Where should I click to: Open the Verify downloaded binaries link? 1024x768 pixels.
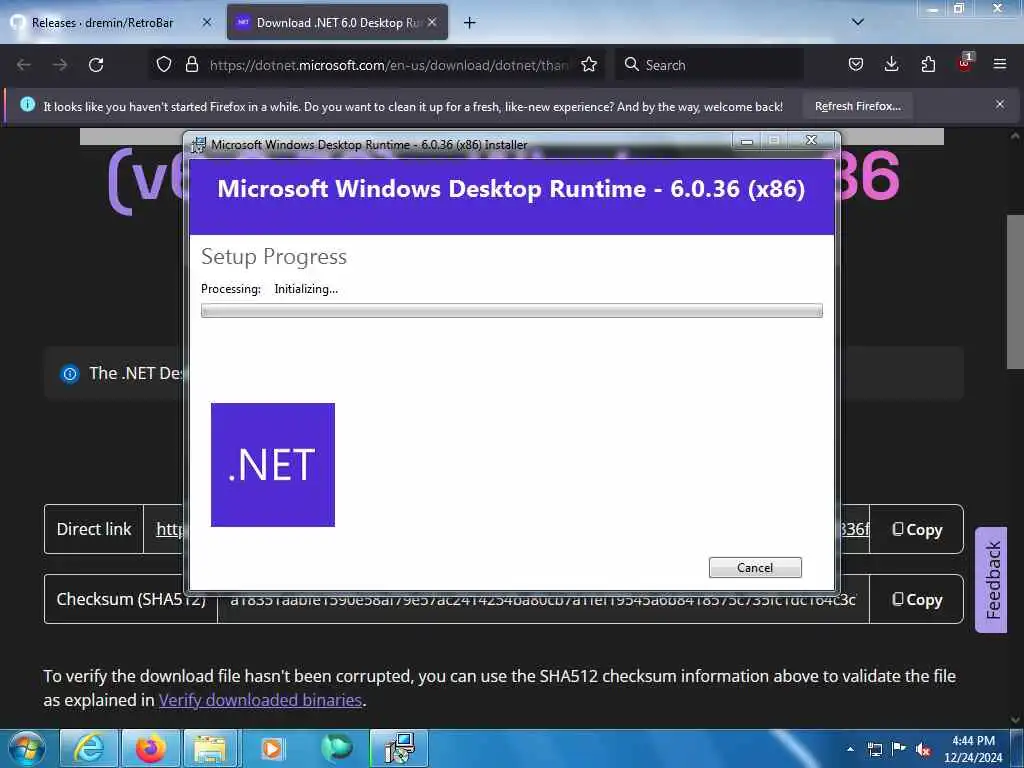[x=261, y=700]
